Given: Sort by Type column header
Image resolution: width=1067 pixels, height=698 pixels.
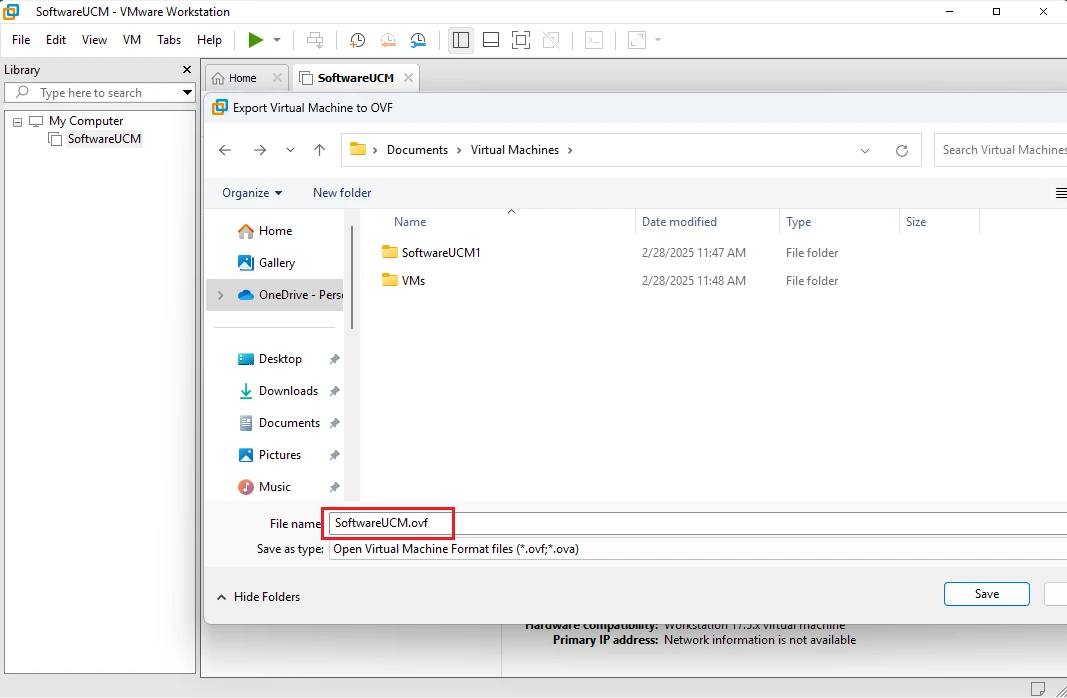Looking at the screenshot, I should pyautogui.click(x=798, y=222).
